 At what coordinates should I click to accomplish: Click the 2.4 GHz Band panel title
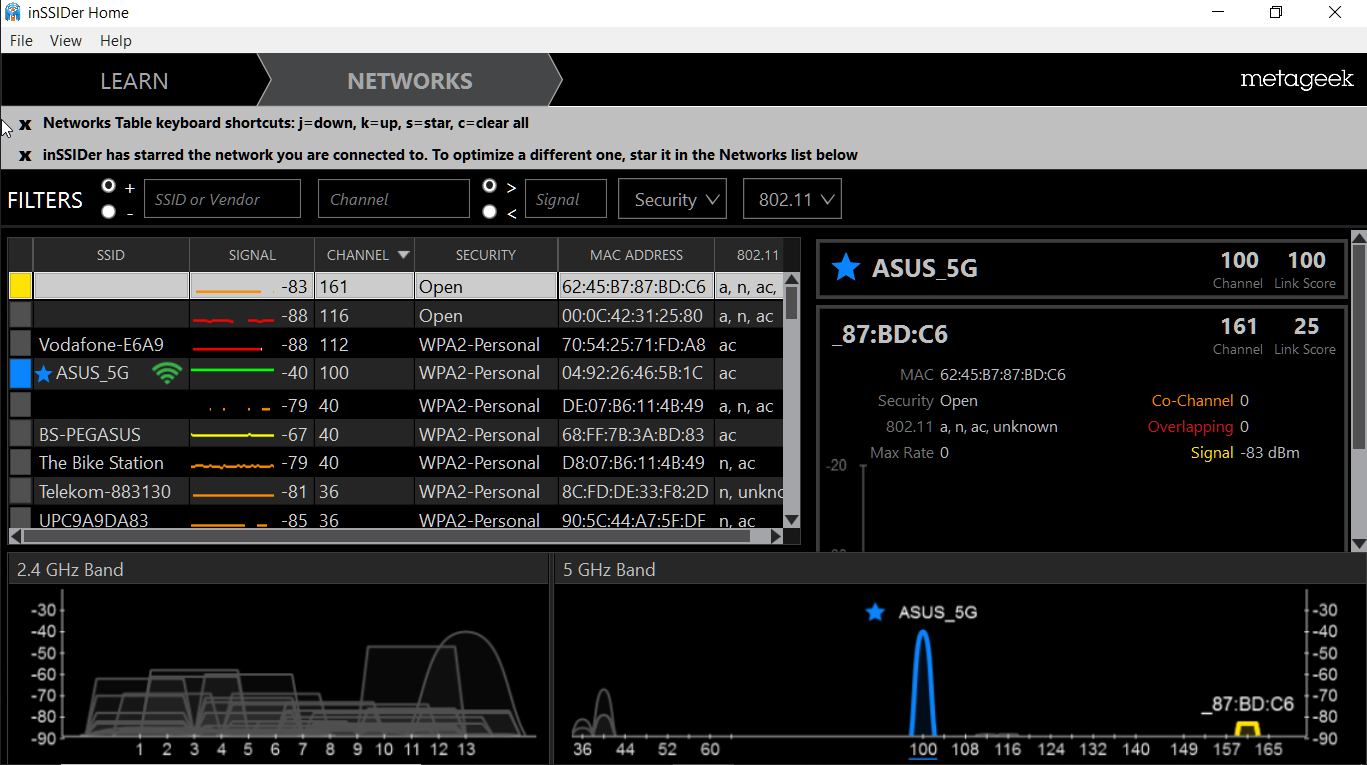70,570
